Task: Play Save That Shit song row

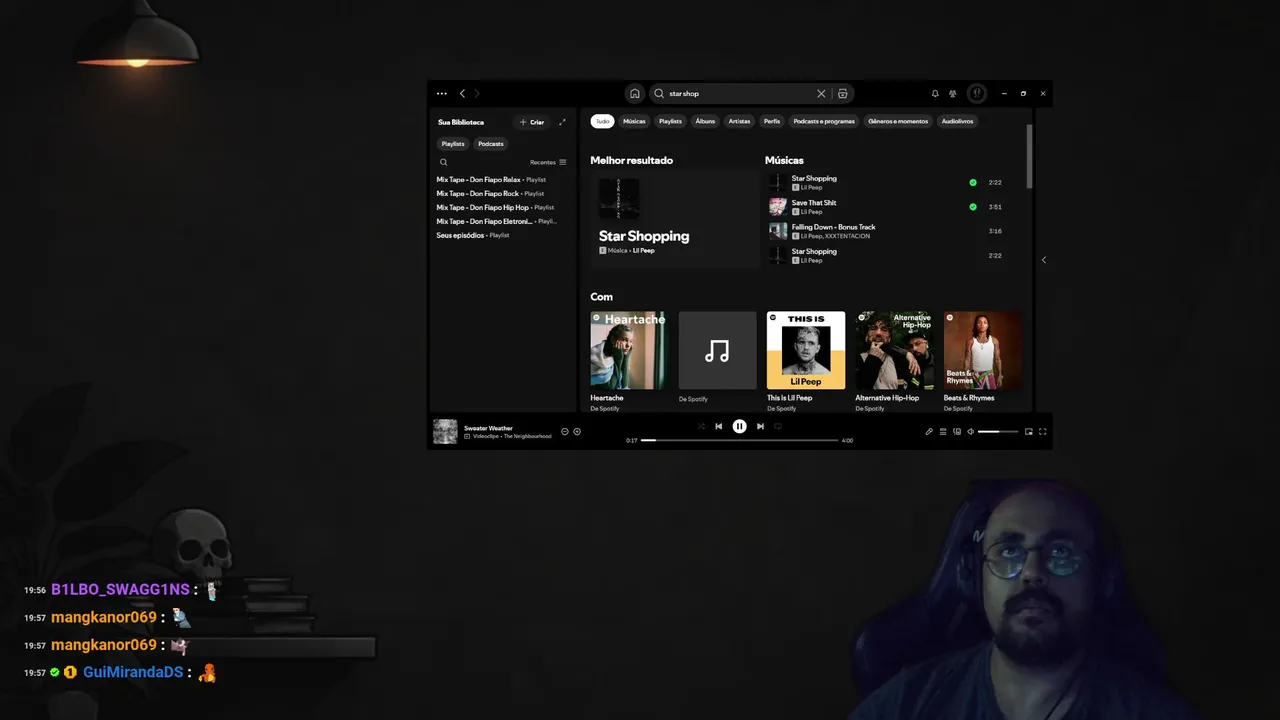Action: point(888,207)
